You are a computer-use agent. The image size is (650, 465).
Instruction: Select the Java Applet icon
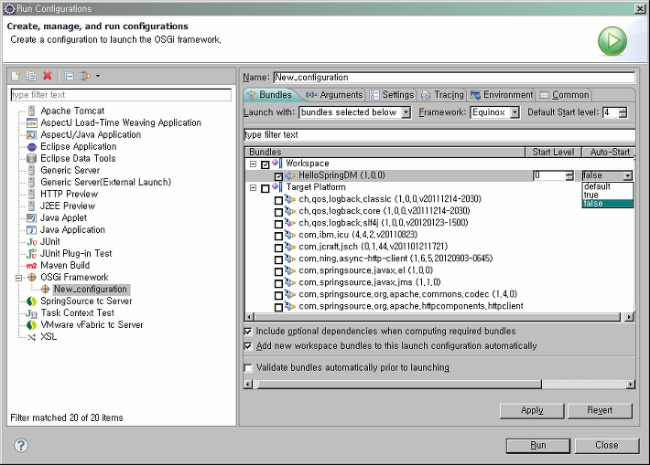click(32, 218)
